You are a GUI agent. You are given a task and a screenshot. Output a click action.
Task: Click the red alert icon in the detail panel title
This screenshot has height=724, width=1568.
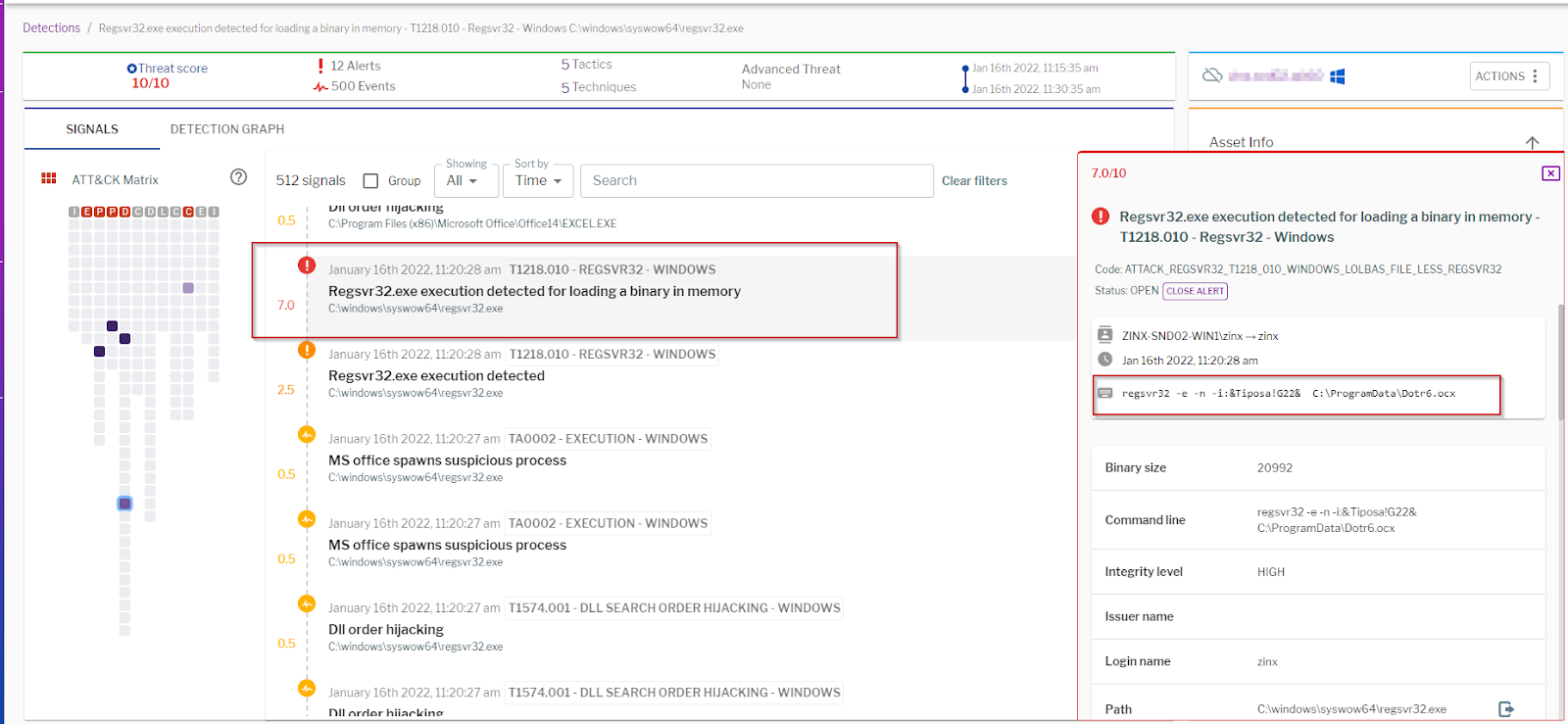[x=1101, y=217]
